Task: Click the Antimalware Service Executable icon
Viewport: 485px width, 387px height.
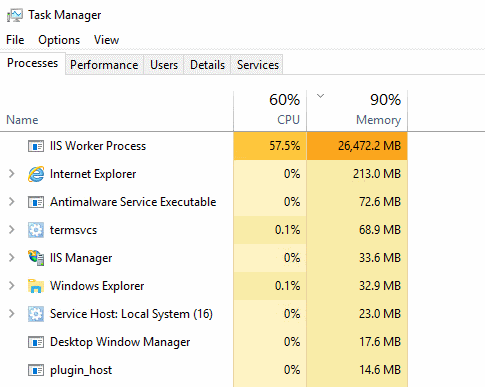Action: [36, 202]
